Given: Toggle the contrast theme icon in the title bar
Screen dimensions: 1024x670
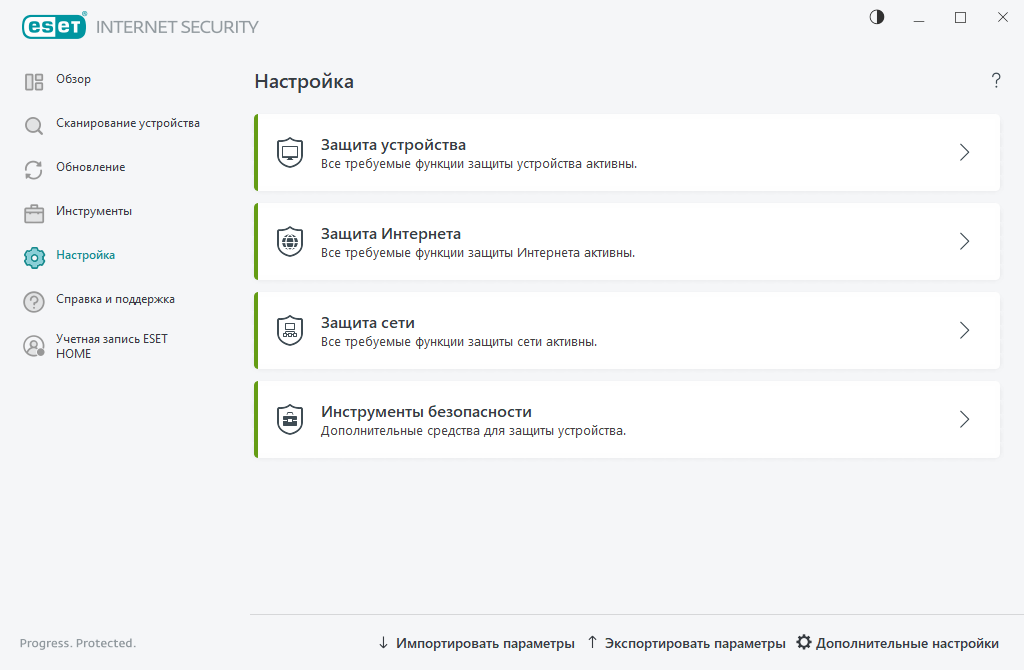Looking at the screenshot, I should click(x=877, y=18).
